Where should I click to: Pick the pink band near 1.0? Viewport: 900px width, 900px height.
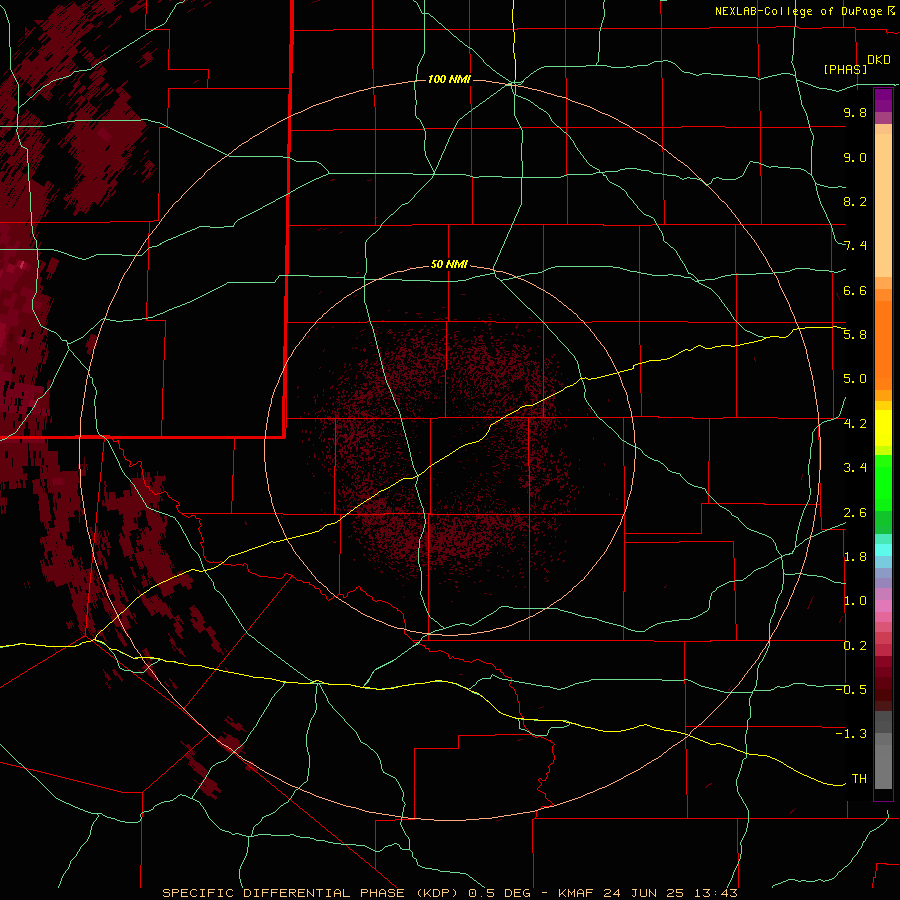pyautogui.click(x=883, y=606)
